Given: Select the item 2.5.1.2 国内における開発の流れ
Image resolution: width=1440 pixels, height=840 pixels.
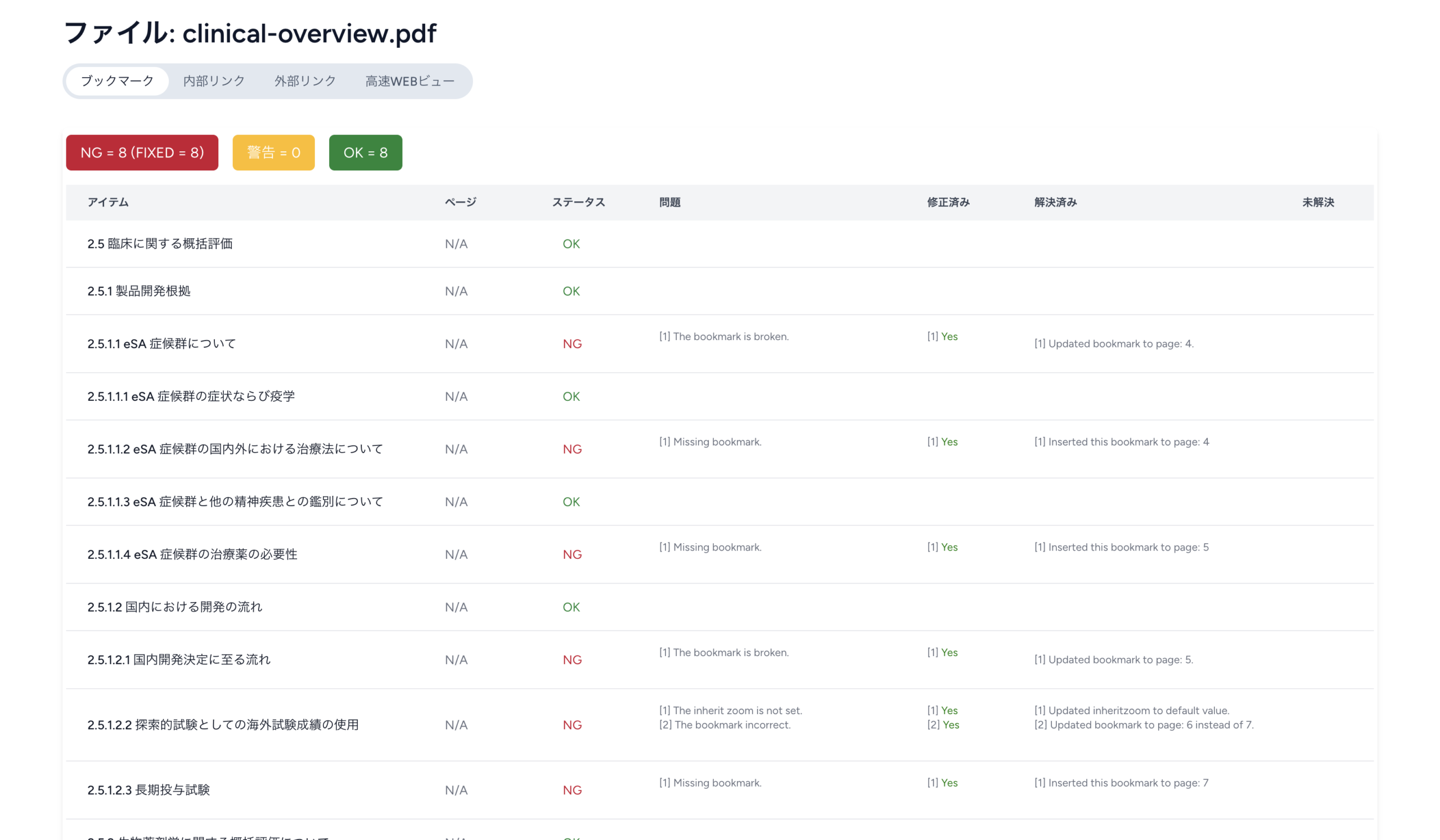Looking at the screenshot, I should [175, 607].
